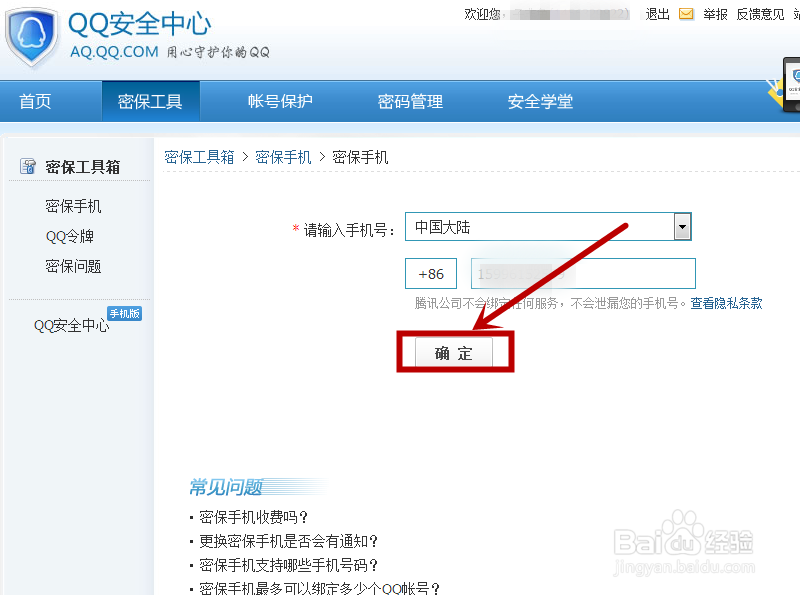Open the 反馈意见 feedback link
800x595 pixels.
click(x=760, y=14)
